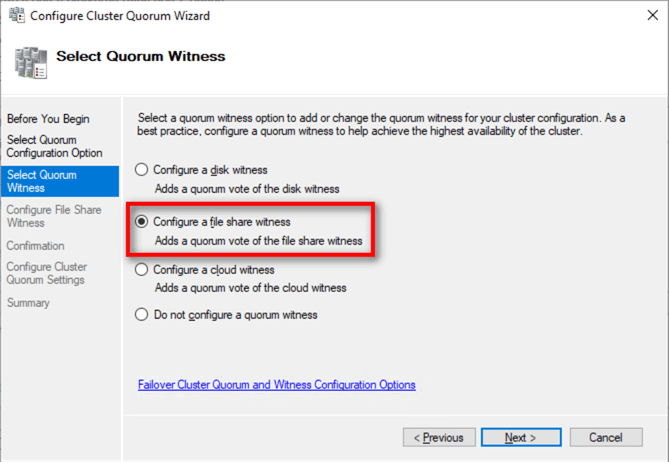The height and width of the screenshot is (462, 669).
Task: Pick the Configure a cloud witness option
Action: [142, 270]
